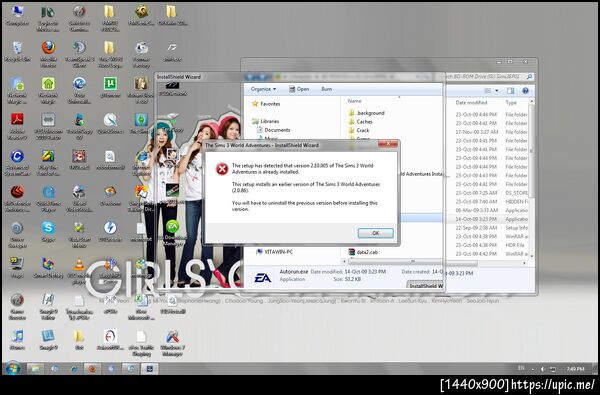Viewport: 600px width, 395px height.
Task: Open the EA Download Manager desktop icon
Action: (x=172, y=233)
